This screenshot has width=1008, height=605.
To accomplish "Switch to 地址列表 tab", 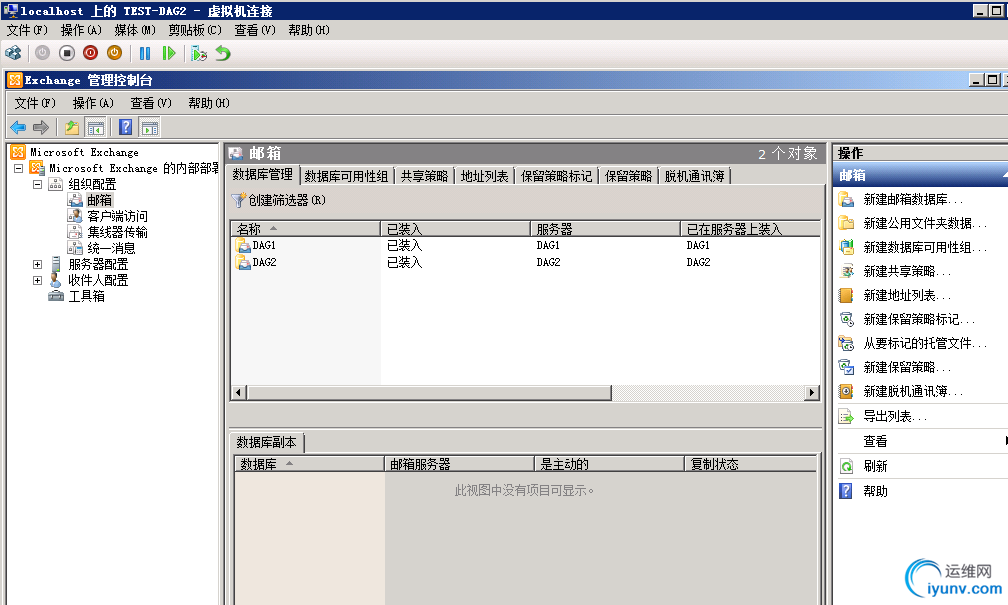I will 485,176.
